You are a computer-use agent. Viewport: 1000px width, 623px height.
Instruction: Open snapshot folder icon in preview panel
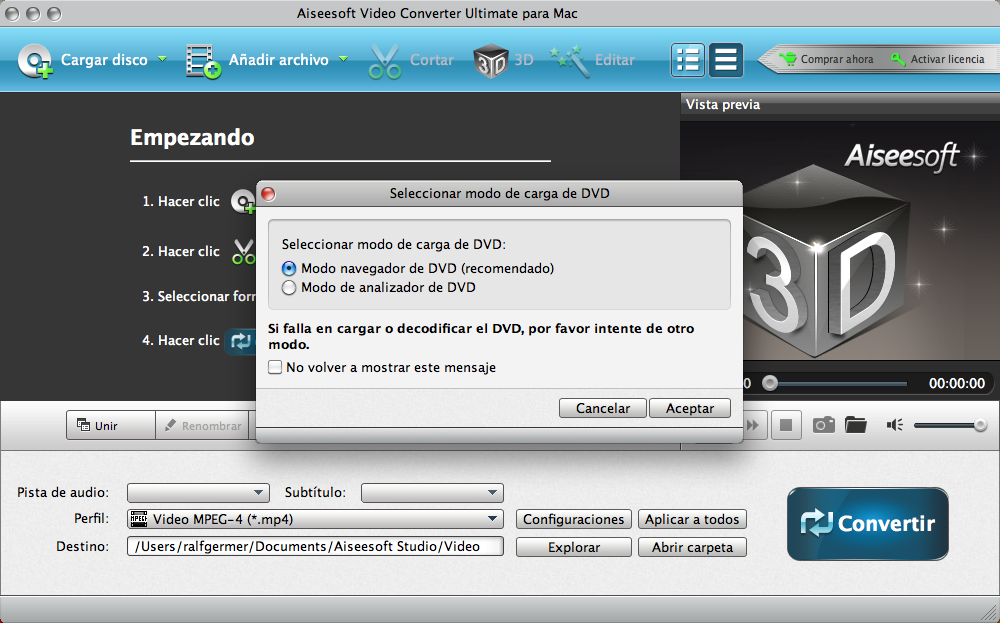[856, 425]
